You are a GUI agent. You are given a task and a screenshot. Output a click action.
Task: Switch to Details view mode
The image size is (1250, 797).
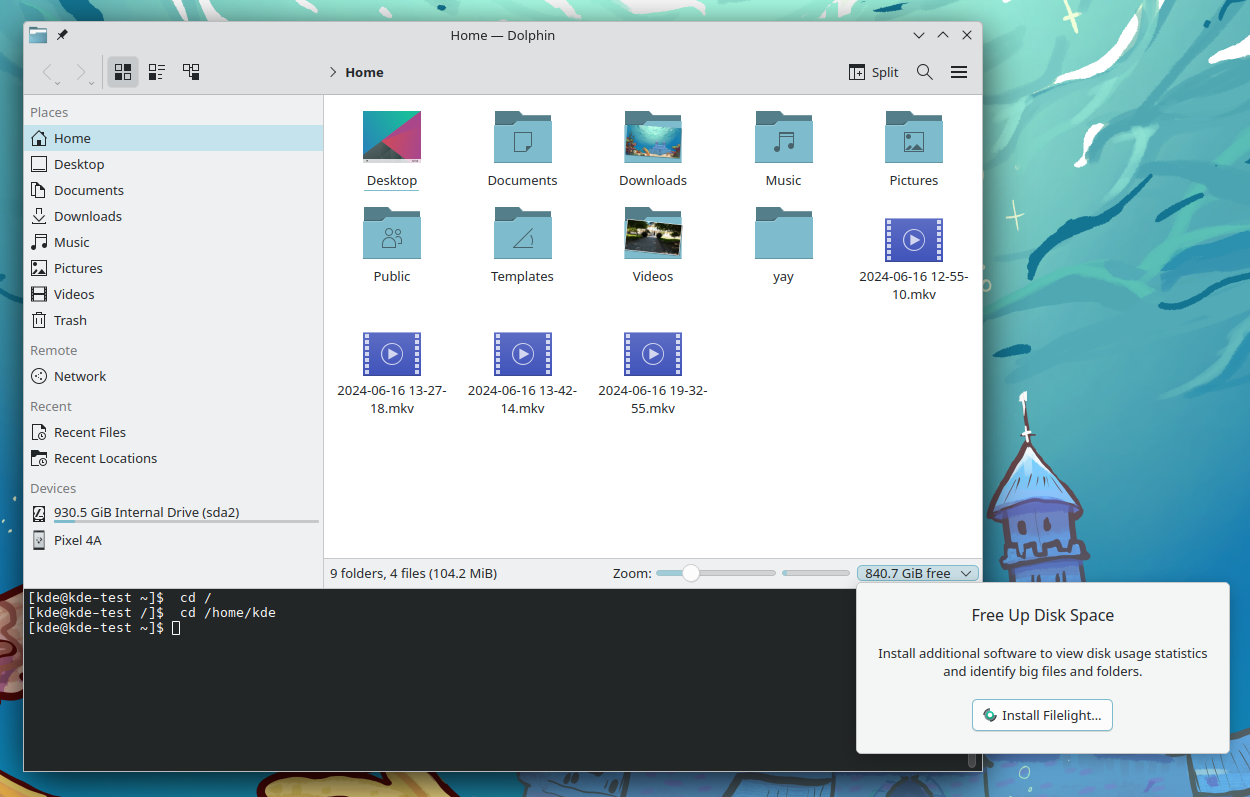coord(191,72)
